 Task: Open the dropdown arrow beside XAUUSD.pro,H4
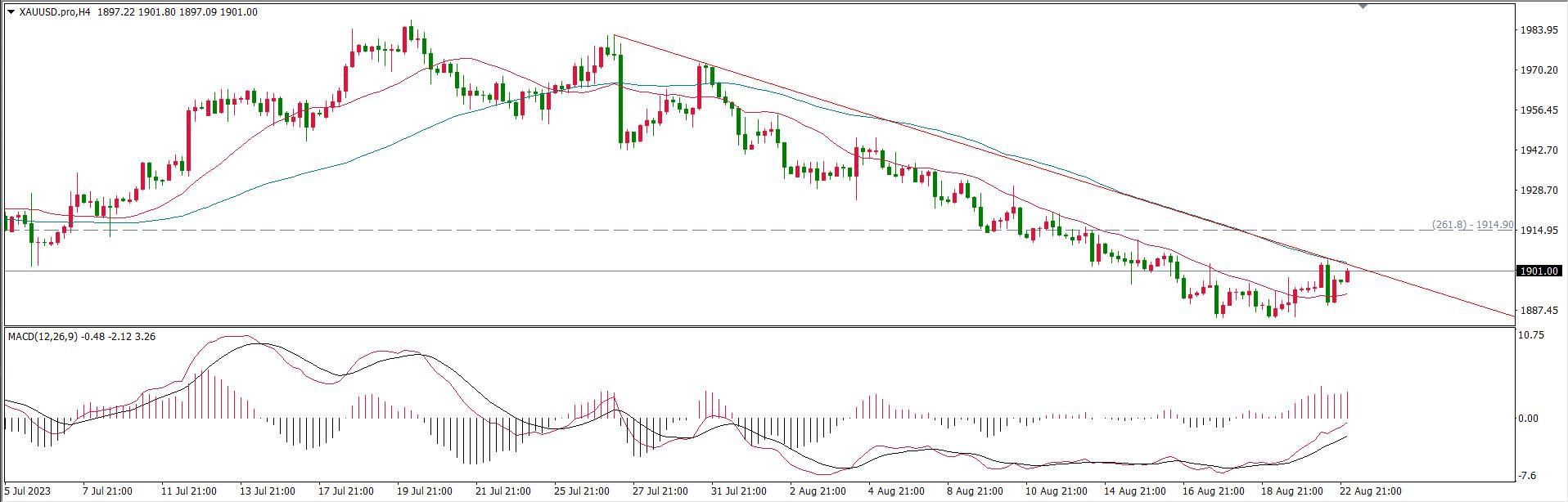pos(11,12)
